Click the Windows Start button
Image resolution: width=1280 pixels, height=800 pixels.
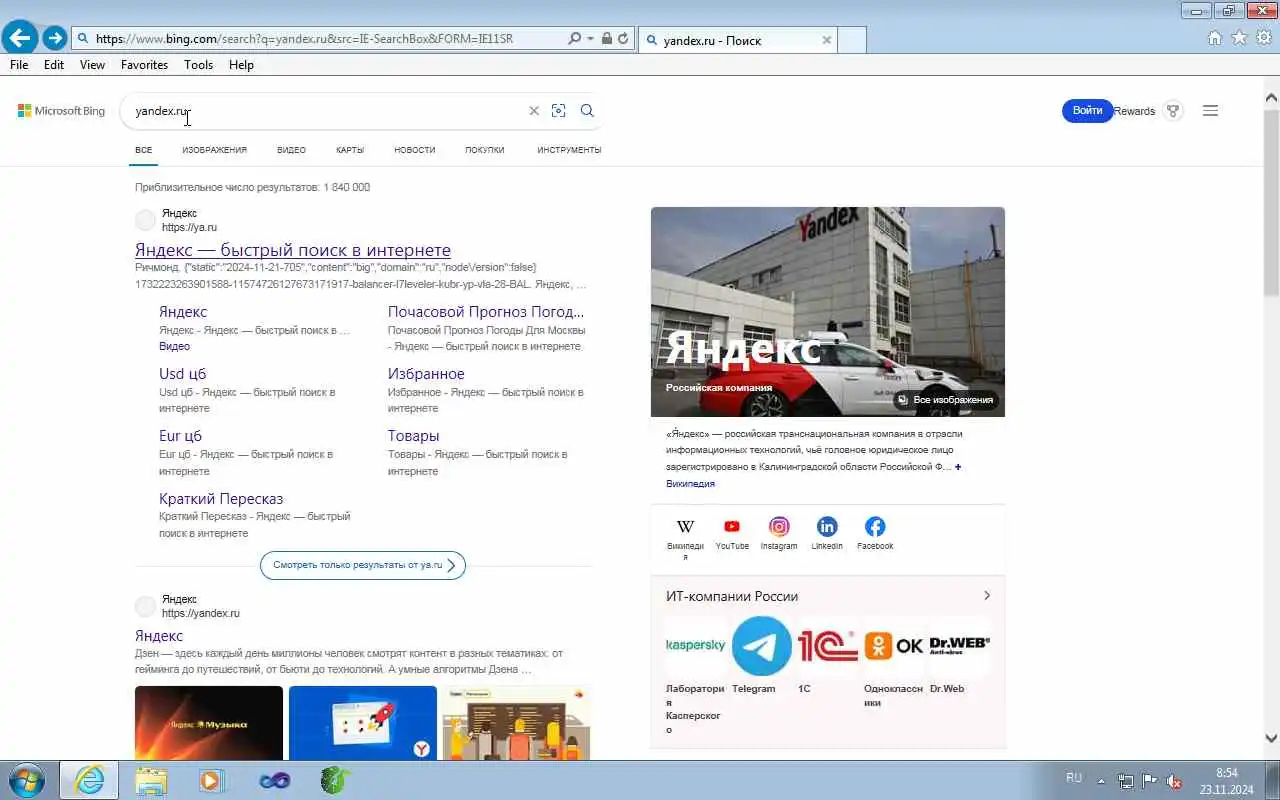[26, 780]
